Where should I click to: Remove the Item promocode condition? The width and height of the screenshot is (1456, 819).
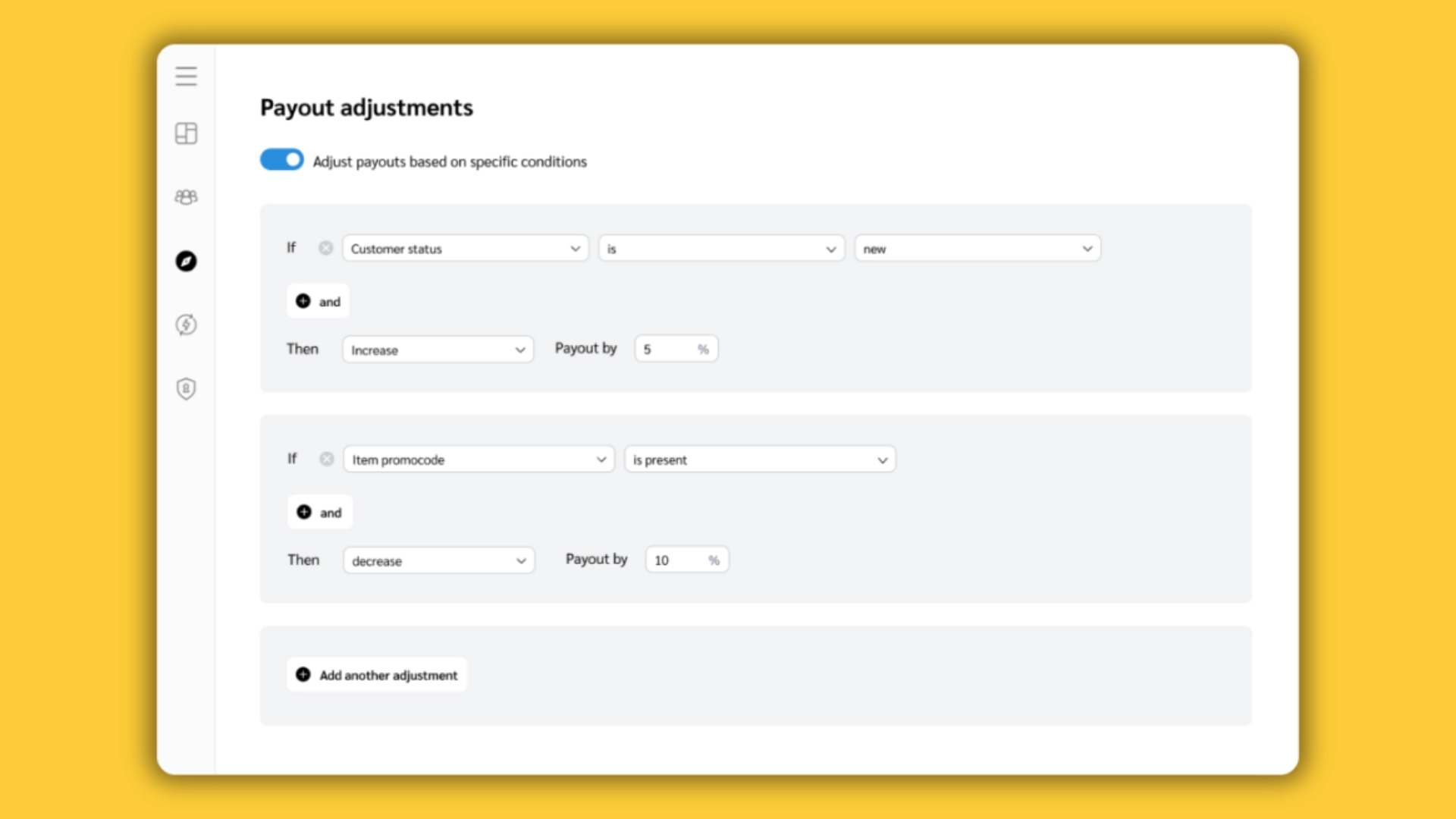pyautogui.click(x=326, y=459)
